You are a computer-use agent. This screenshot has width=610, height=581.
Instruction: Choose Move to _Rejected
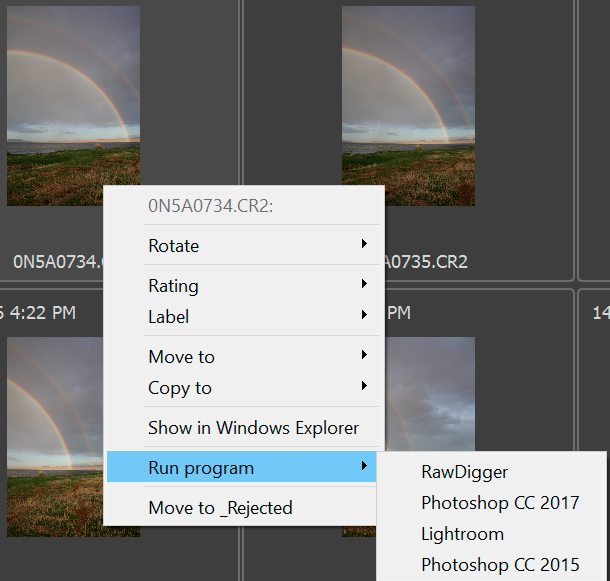pyautogui.click(x=220, y=508)
